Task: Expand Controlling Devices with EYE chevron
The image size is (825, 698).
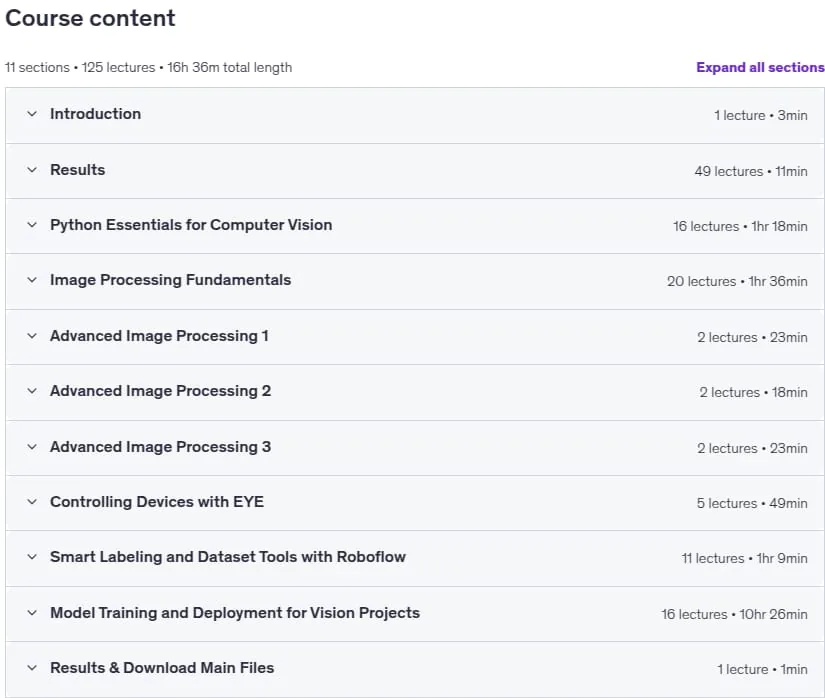Action: click(x=32, y=502)
